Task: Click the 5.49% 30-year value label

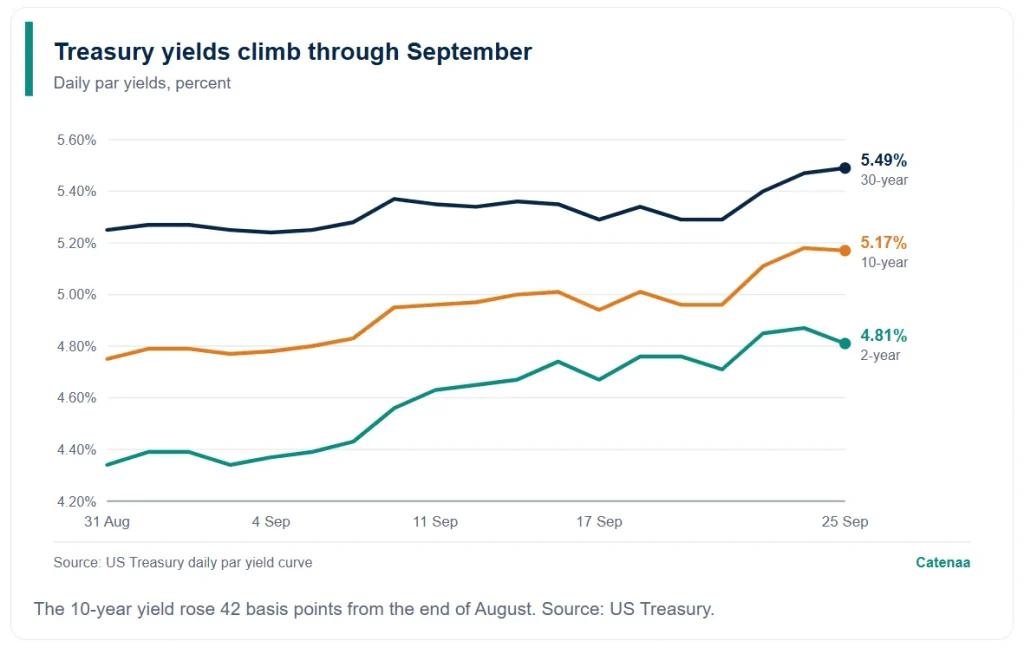Action: point(884,160)
